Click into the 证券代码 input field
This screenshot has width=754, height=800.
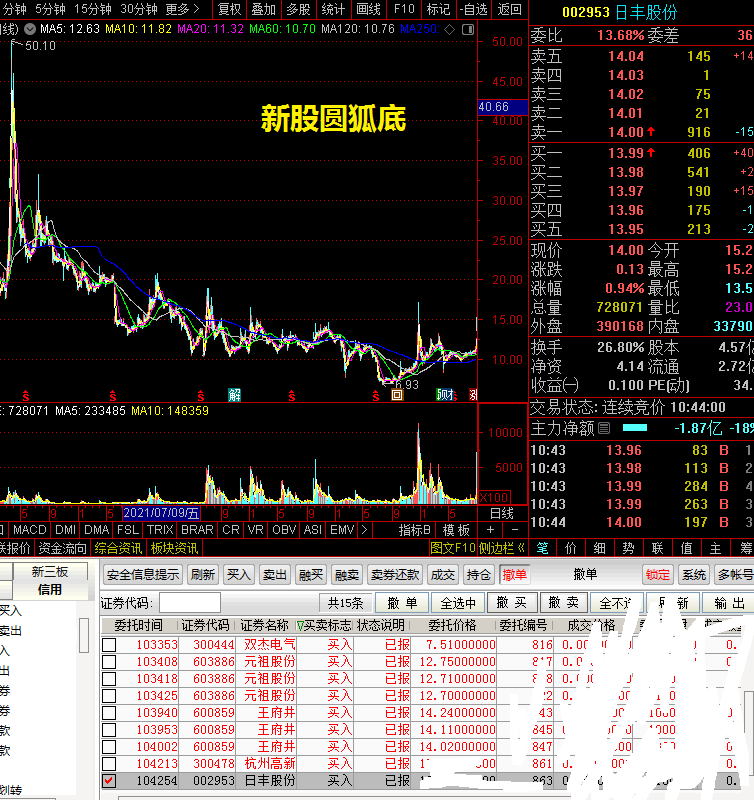[x=189, y=603]
